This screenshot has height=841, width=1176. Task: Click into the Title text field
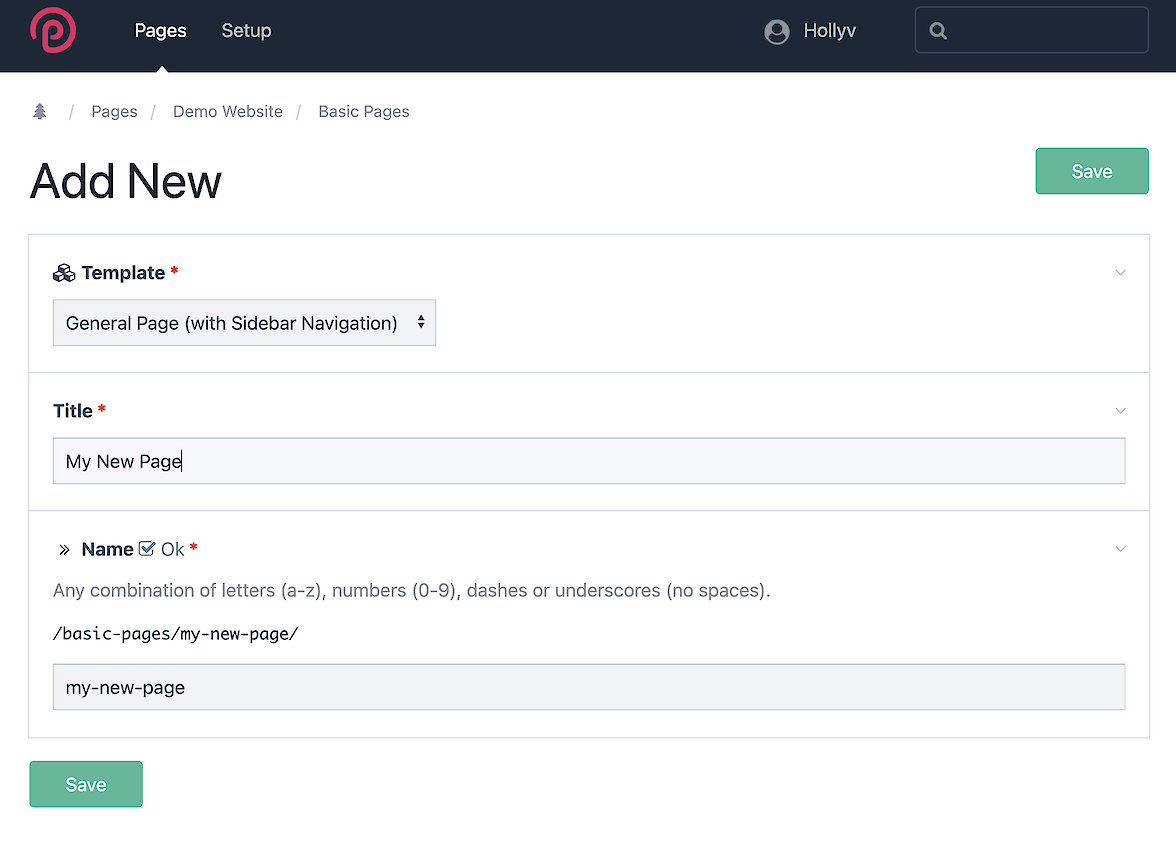click(x=588, y=461)
